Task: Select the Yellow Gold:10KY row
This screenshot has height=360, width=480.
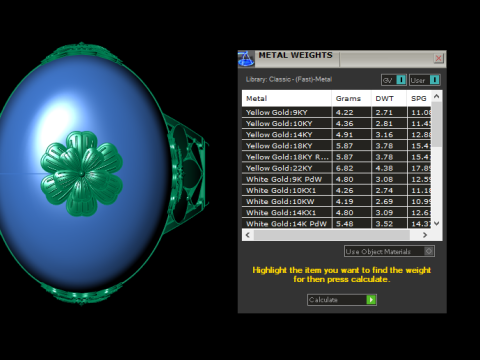Action: click(x=336, y=123)
